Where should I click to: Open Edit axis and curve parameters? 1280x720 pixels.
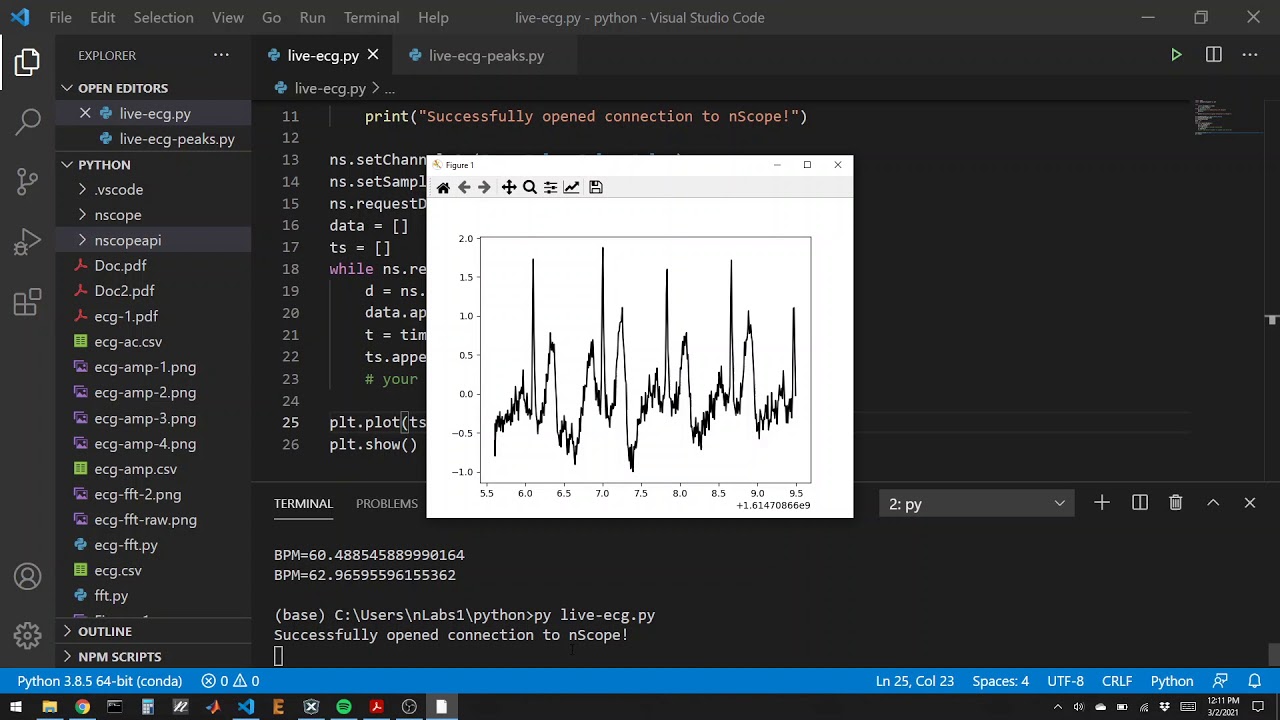(571, 187)
